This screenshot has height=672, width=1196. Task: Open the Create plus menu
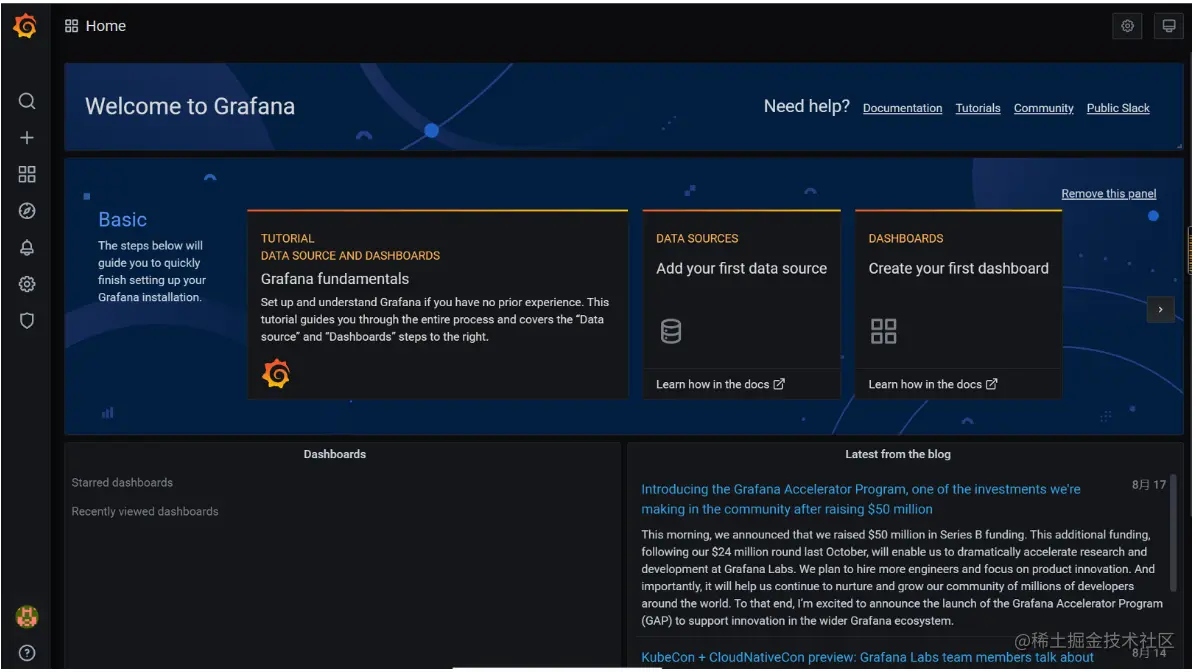coord(27,138)
